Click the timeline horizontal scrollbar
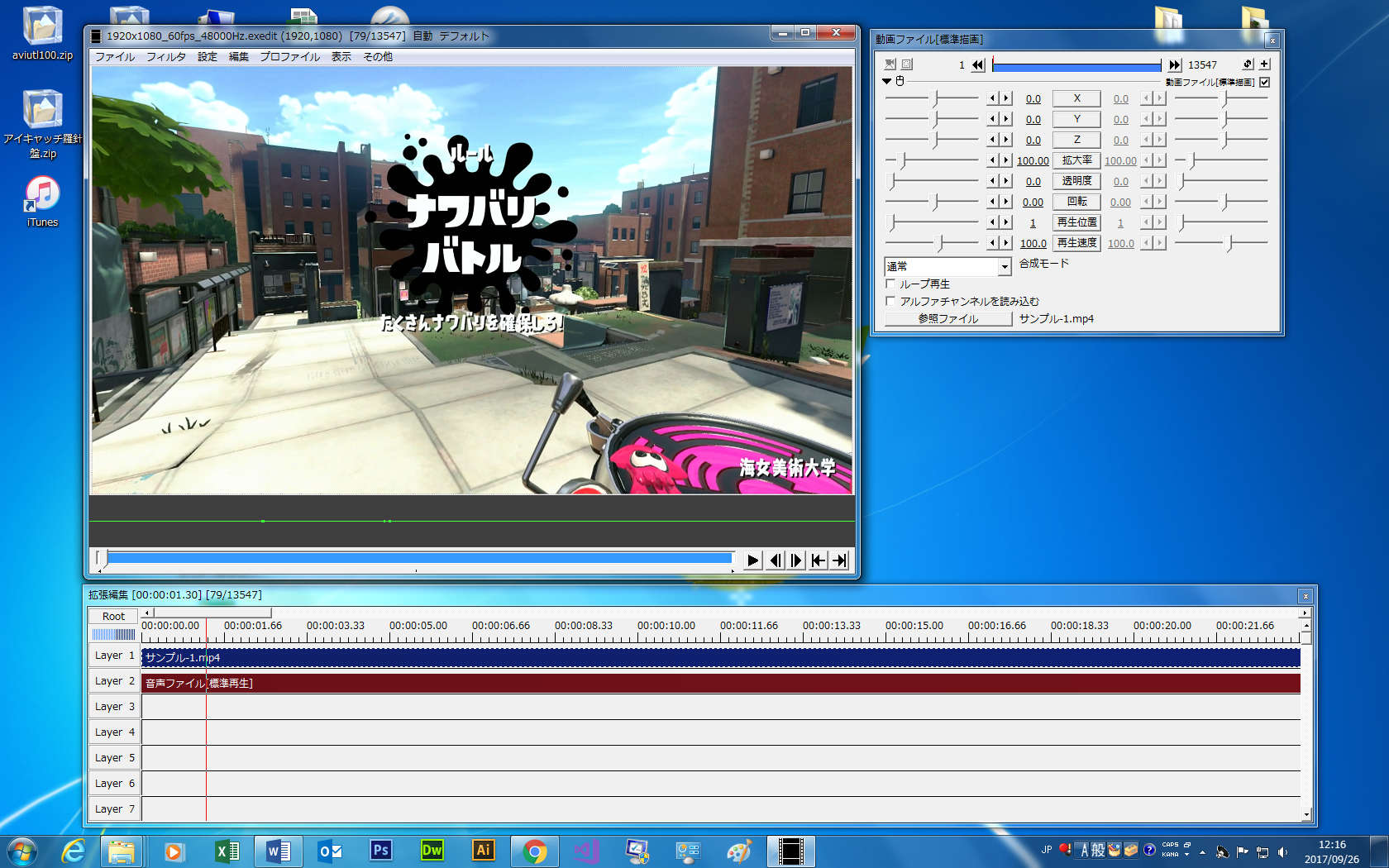Image resolution: width=1389 pixels, height=868 pixels. click(725, 613)
